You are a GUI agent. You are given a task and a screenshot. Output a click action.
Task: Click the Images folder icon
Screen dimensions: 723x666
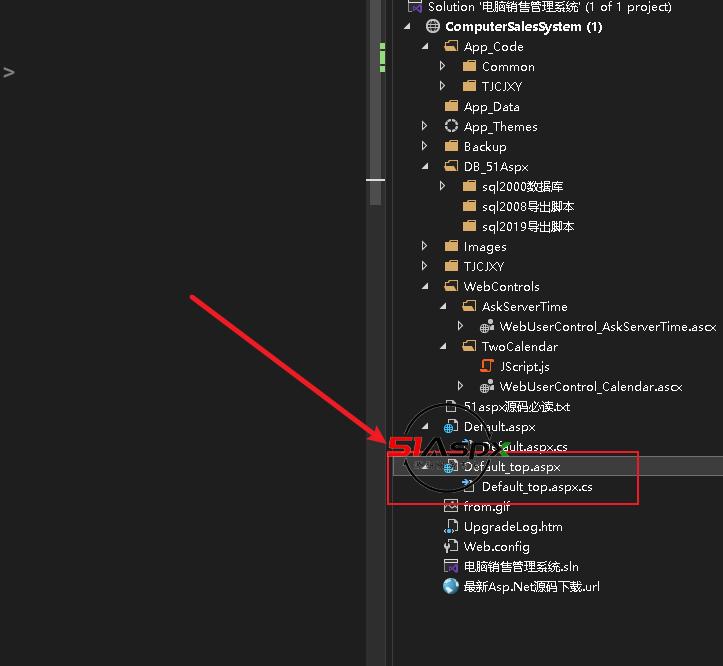tap(451, 246)
